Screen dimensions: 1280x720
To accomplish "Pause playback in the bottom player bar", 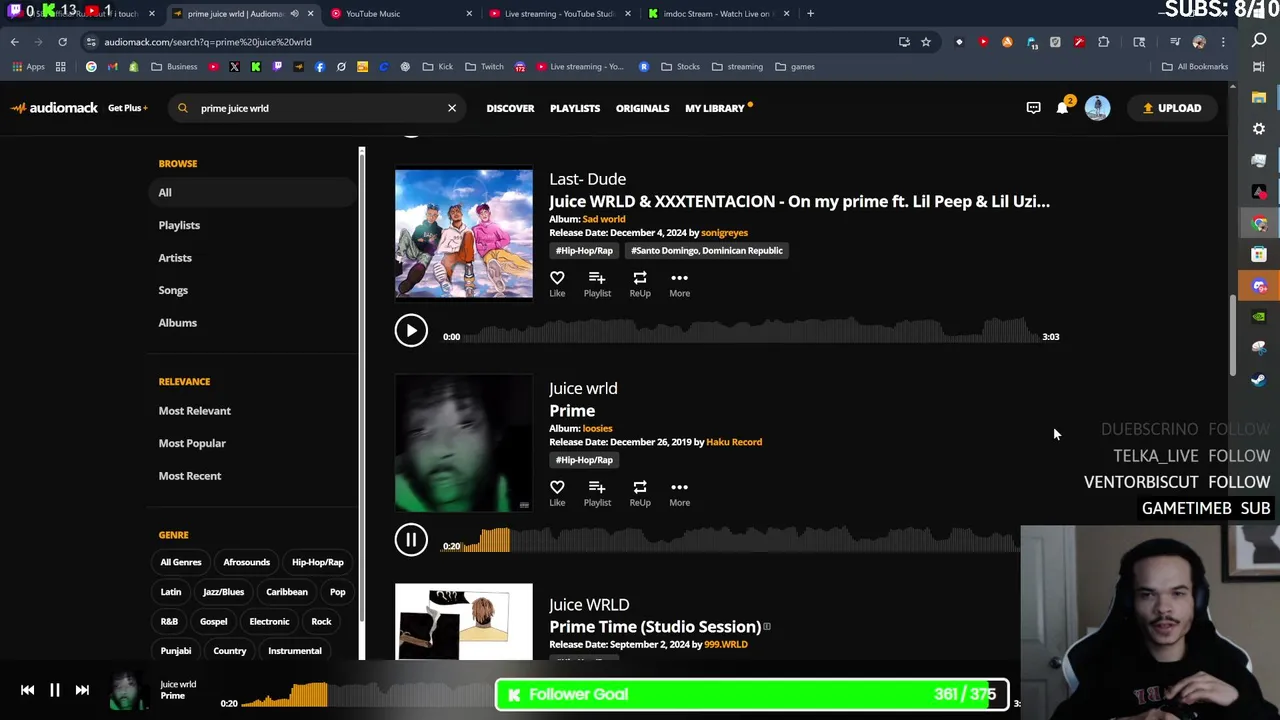I will click(x=55, y=690).
